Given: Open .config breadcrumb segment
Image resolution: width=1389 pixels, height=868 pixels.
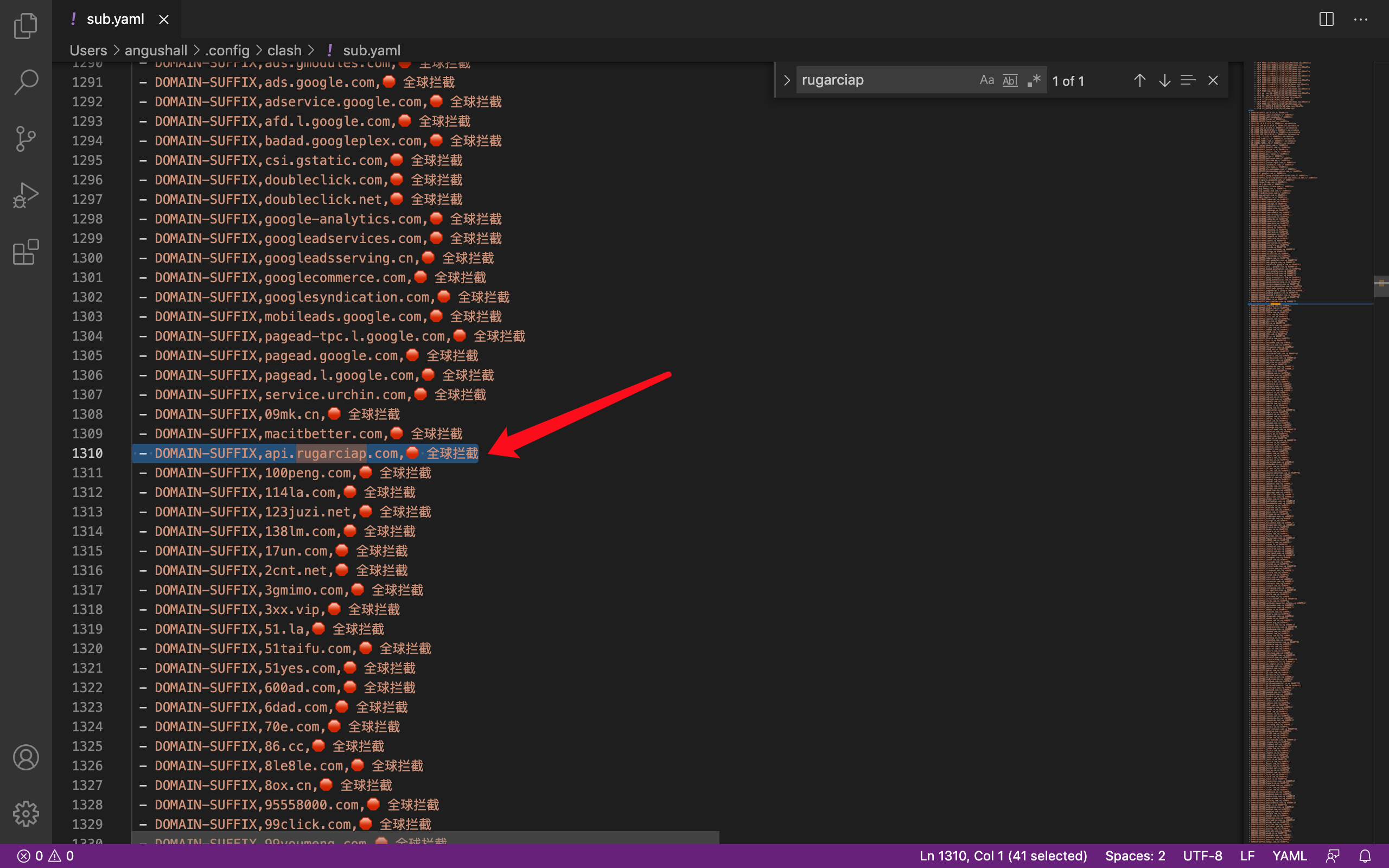Looking at the screenshot, I should (227, 50).
